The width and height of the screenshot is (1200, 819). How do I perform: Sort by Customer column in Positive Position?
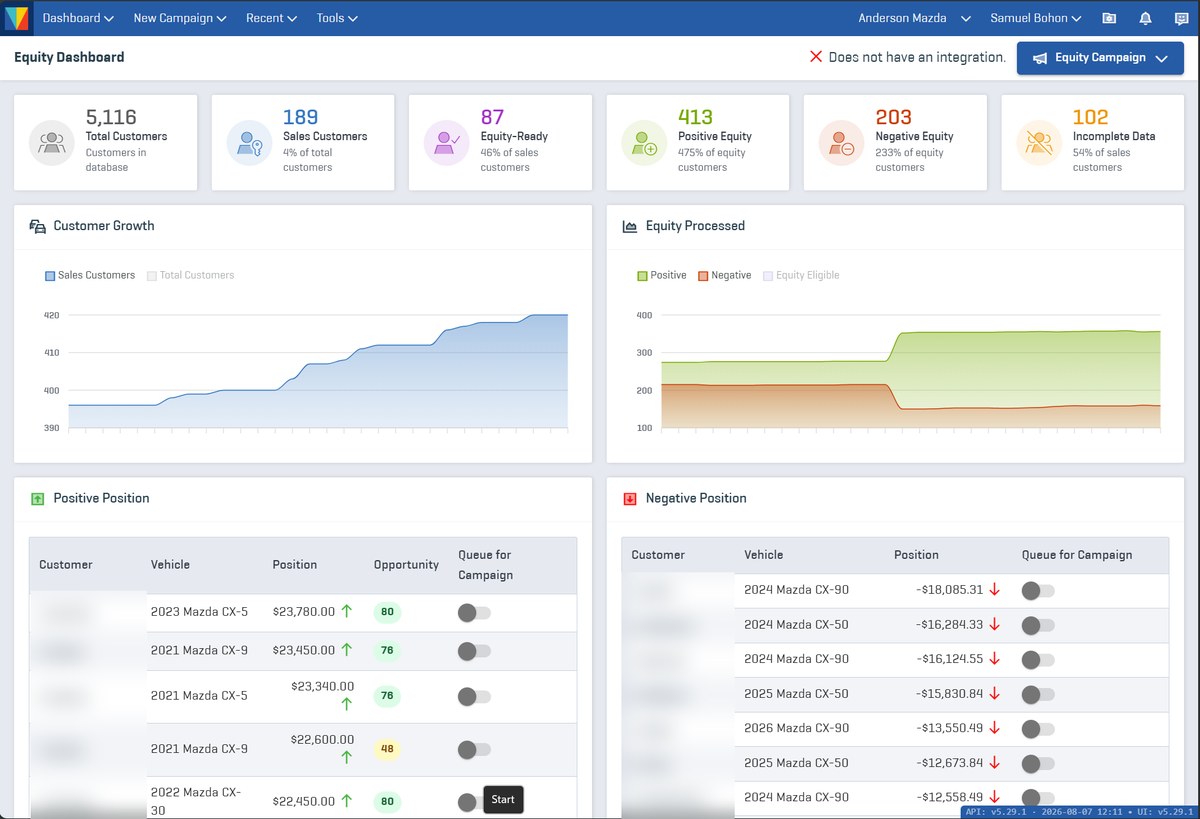click(x=66, y=565)
